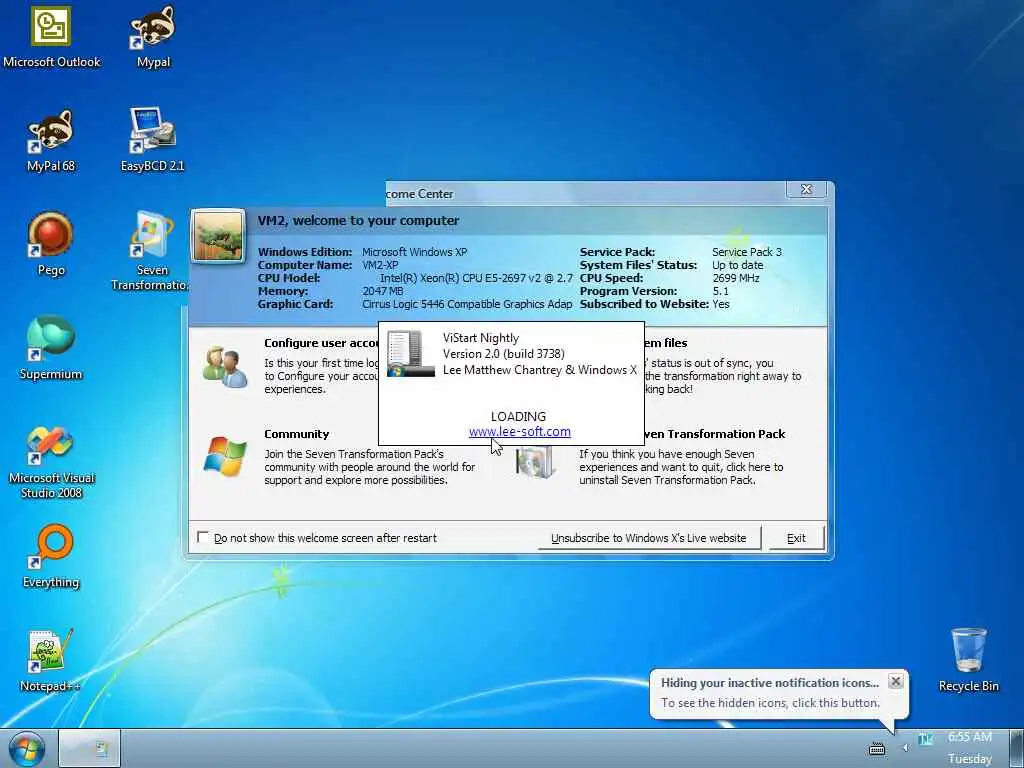The height and width of the screenshot is (768, 1024).
Task: Click the ViStart Nightly splash icon
Action: click(410, 353)
